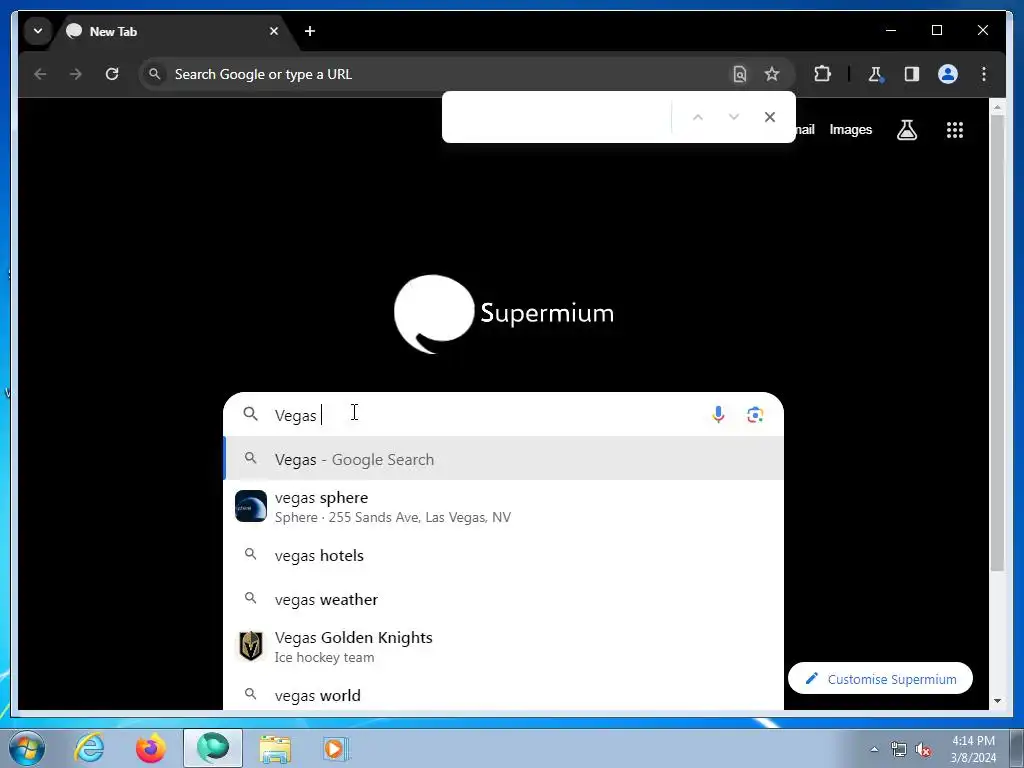Search by image with Lens icon
This screenshot has height=768, width=1024.
pos(755,415)
